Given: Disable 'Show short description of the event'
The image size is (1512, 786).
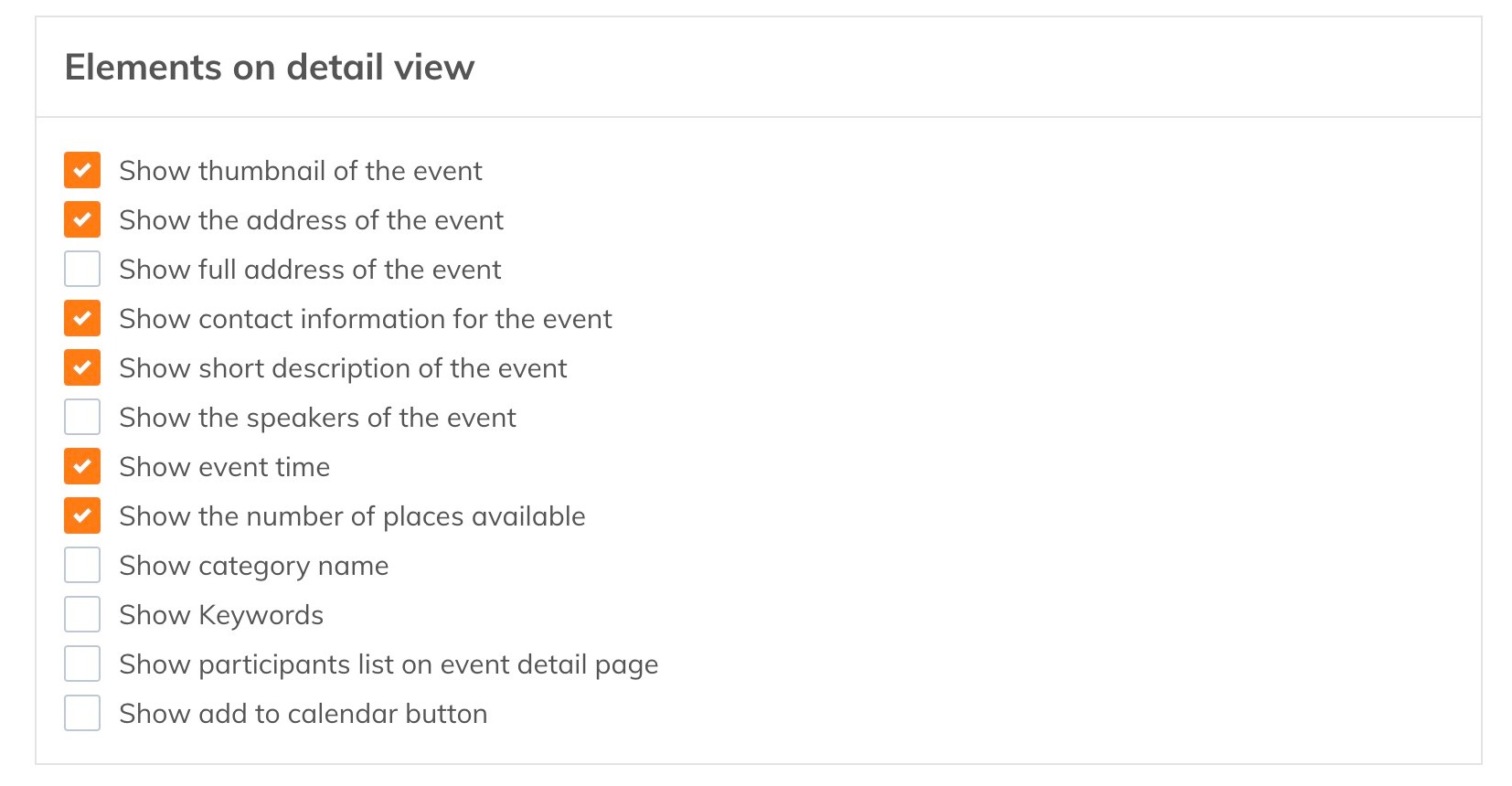Looking at the screenshot, I should [81, 367].
